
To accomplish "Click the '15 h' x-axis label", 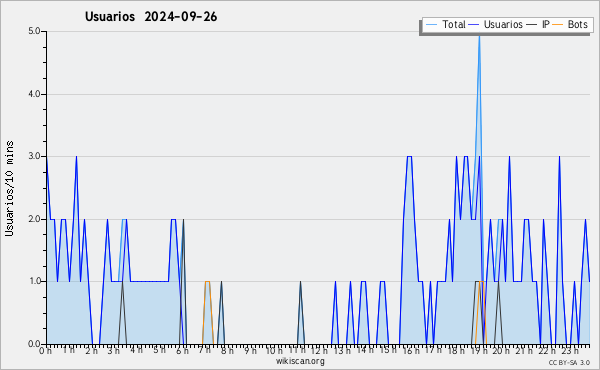I will [388, 351].
